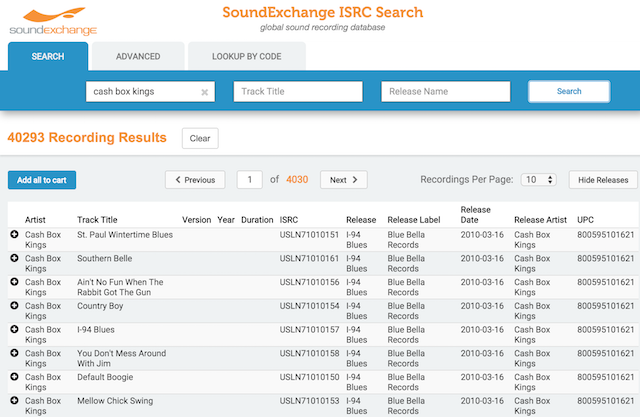Click the track title Country Boy
This screenshot has height=417, width=640.
tap(100, 306)
